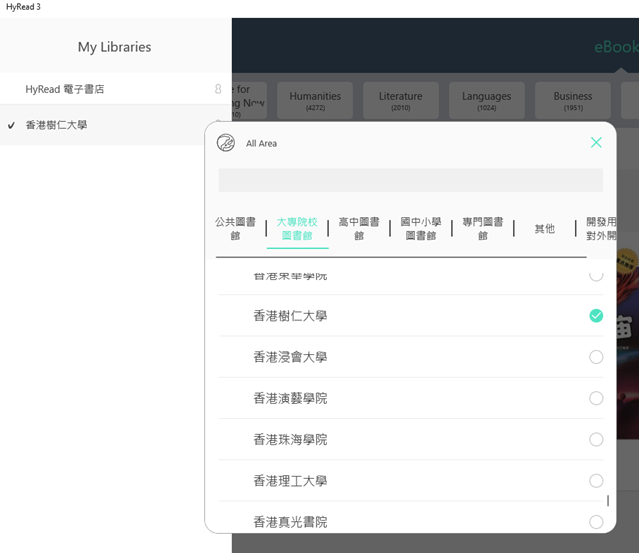This screenshot has height=553, width=639.
Task: Click the 香港演藝學院 list entry text
Action: coord(290,398)
